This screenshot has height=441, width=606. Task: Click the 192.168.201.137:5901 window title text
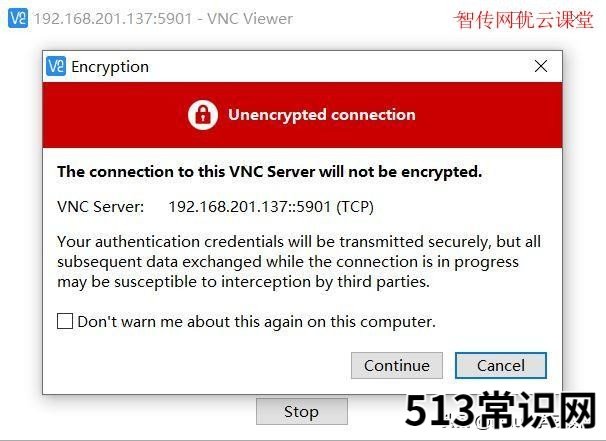pos(163,19)
